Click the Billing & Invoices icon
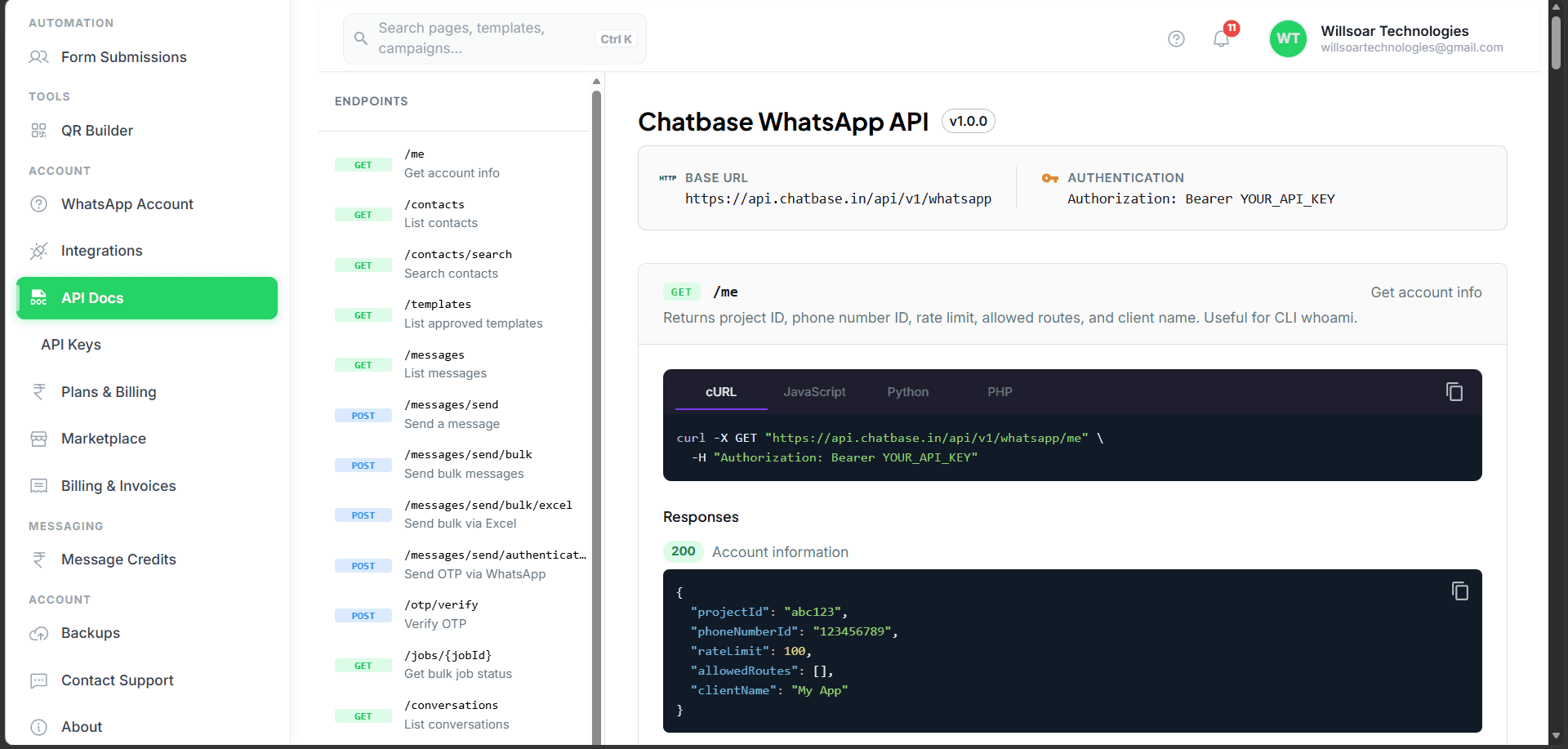Screen dimensions: 1568x749 click(38, 486)
